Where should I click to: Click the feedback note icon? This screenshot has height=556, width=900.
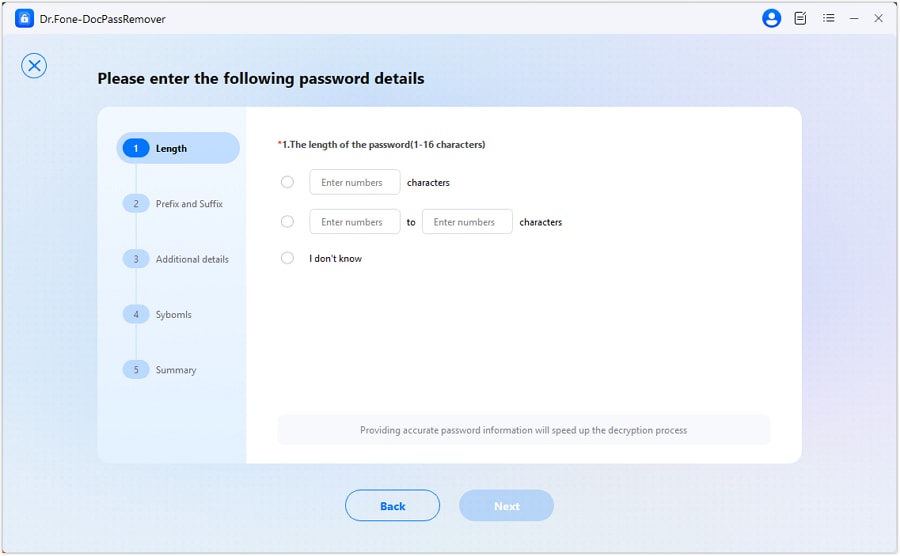point(800,18)
